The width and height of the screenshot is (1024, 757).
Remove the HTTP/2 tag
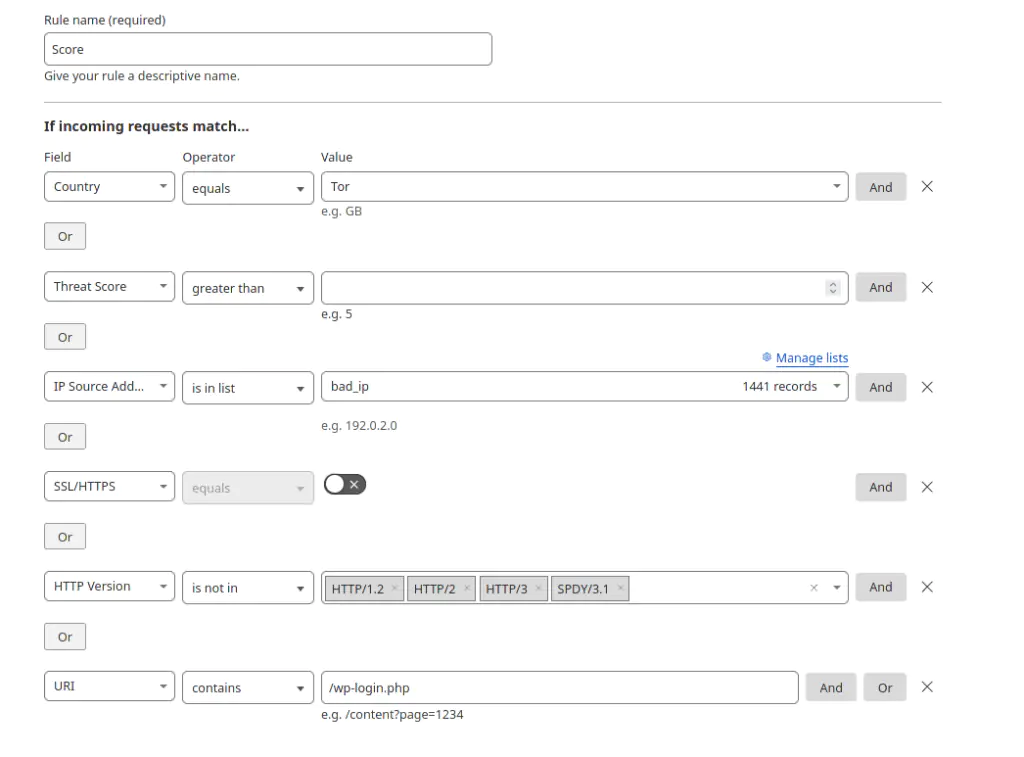click(x=466, y=588)
